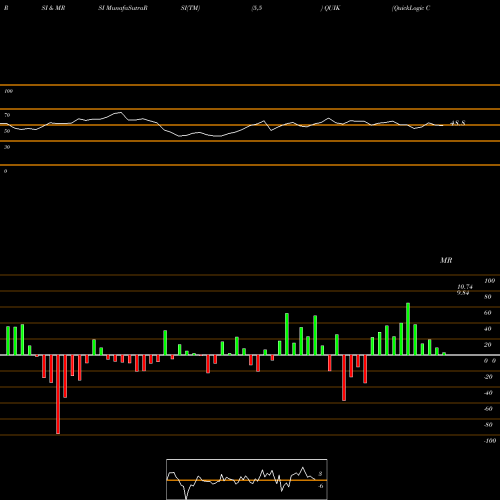This screenshot has height=500, width=500.
Task: Click the RSI axis label 70
Action: tap(7, 115)
